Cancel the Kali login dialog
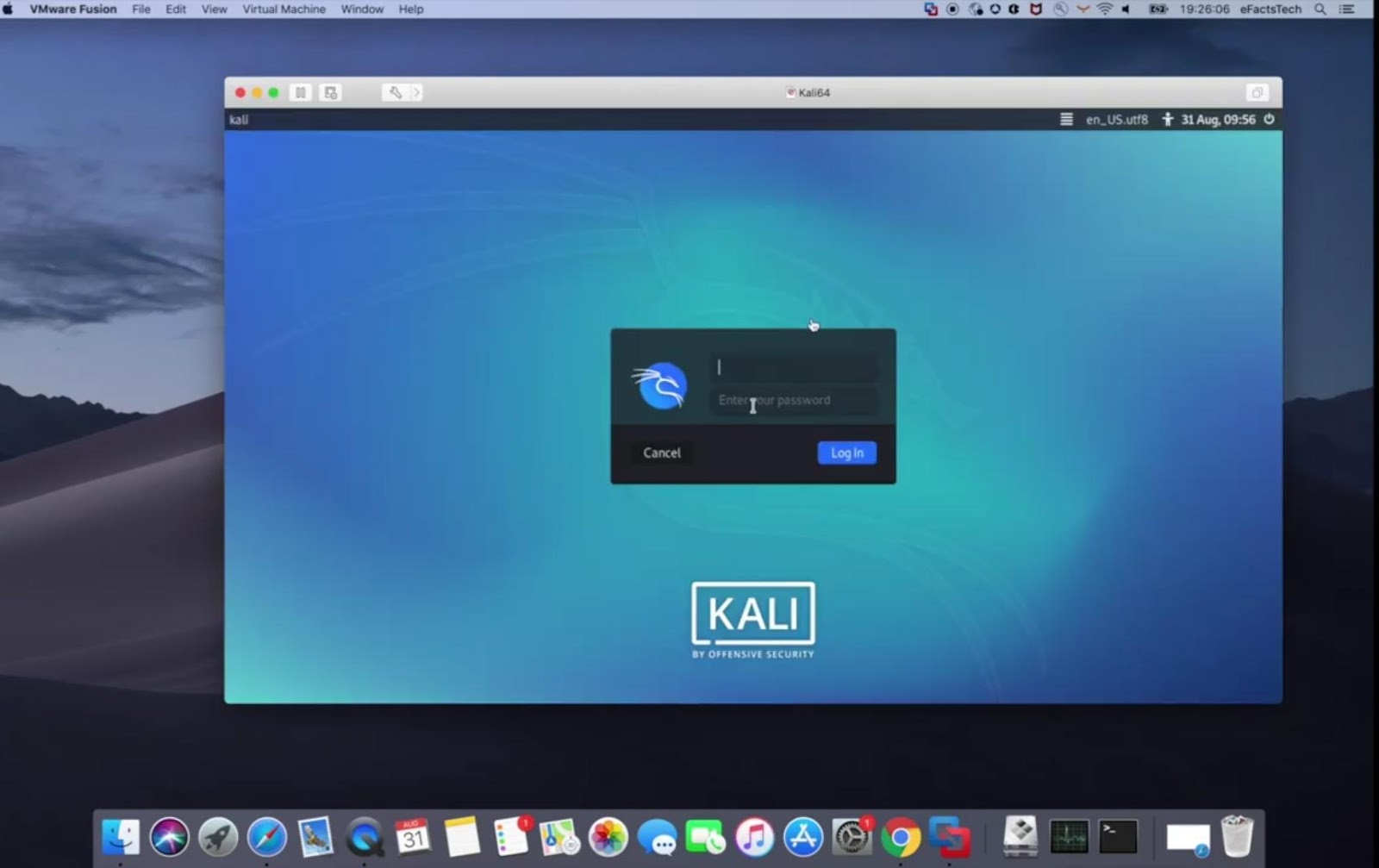 coord(661,453)
